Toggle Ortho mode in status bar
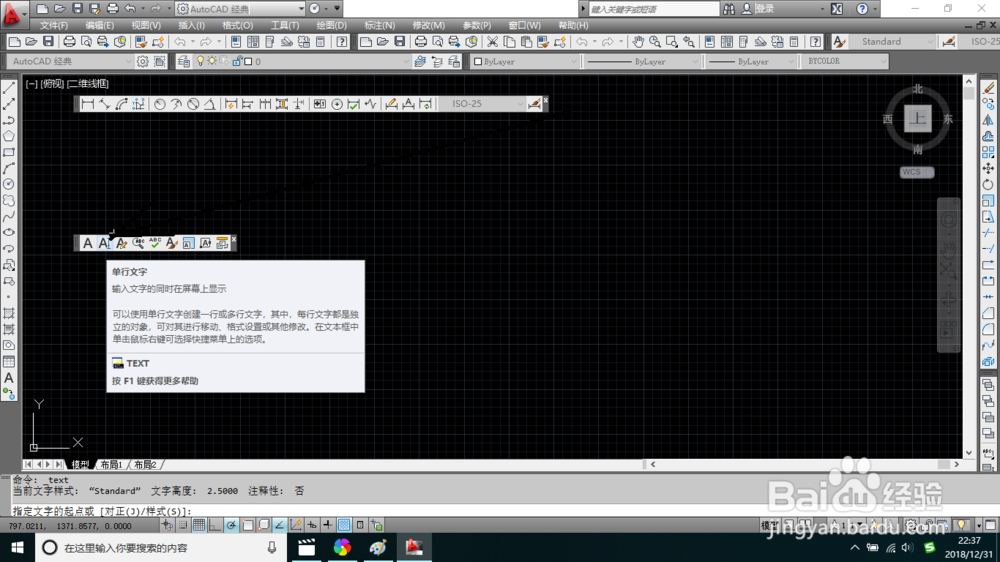This screenshot has height=562, width=1000. coord(215,526)
